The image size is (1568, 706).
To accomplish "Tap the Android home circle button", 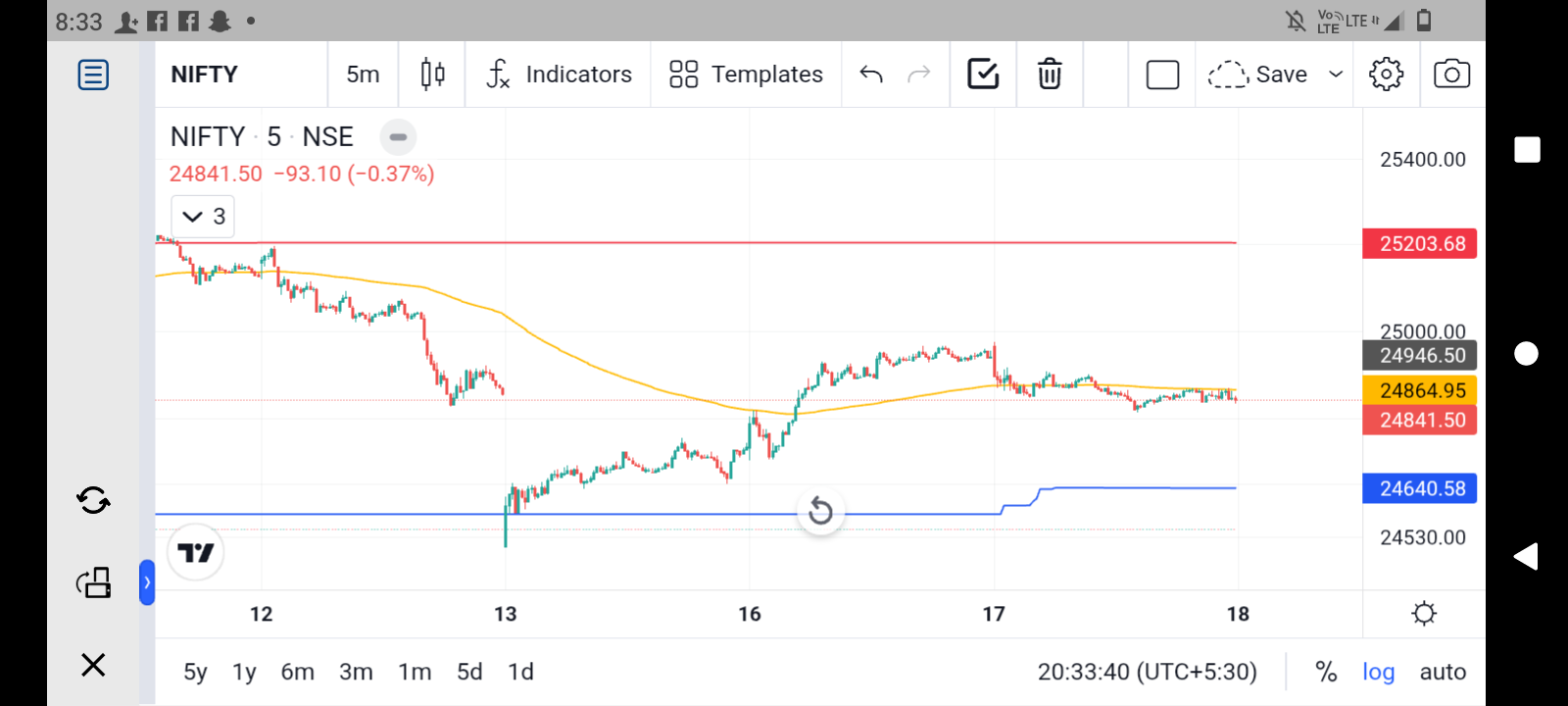I will click(1527, 353).
